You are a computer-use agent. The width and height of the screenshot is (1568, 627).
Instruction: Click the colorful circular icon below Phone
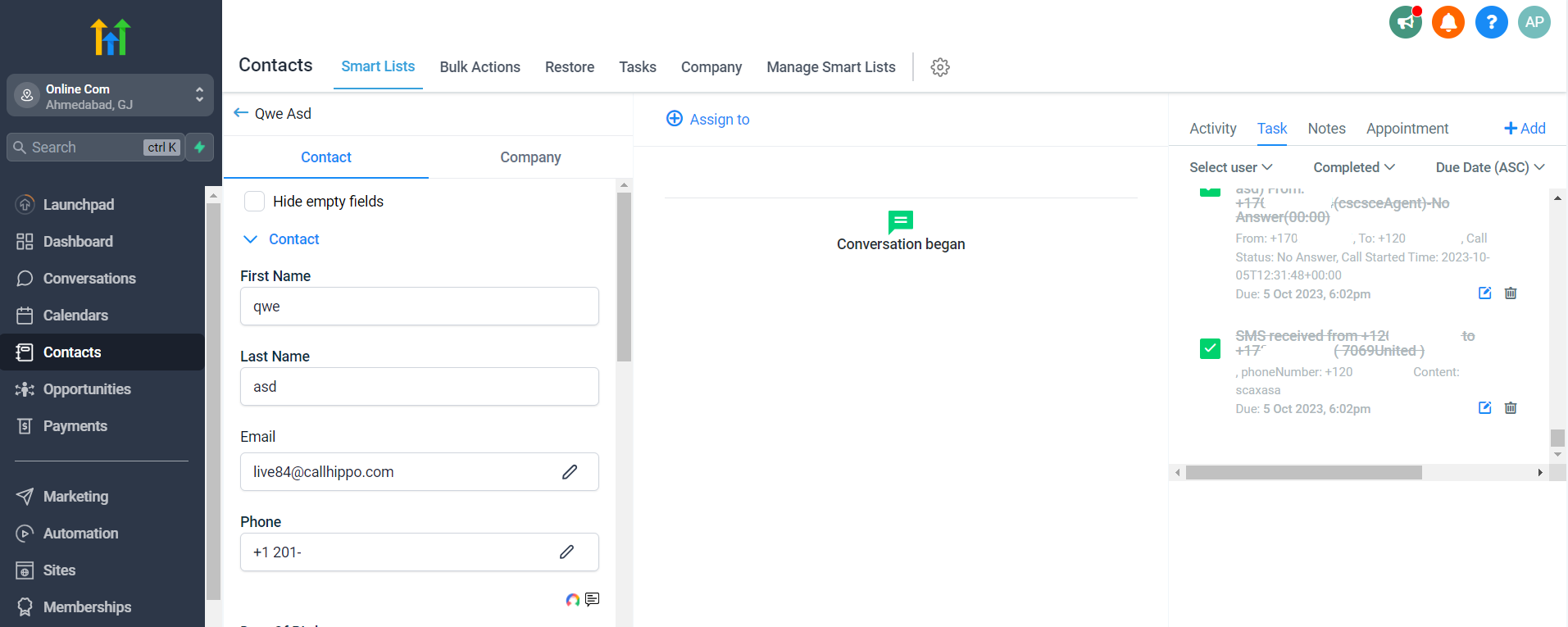tap(573, 600)
